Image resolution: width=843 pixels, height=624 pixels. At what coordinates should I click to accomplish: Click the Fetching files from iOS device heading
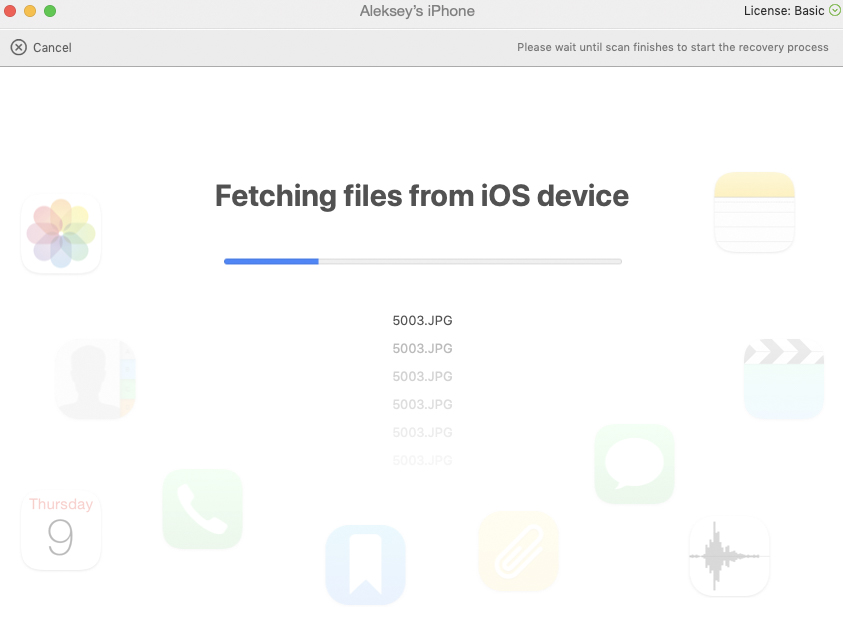coord(422,195)
